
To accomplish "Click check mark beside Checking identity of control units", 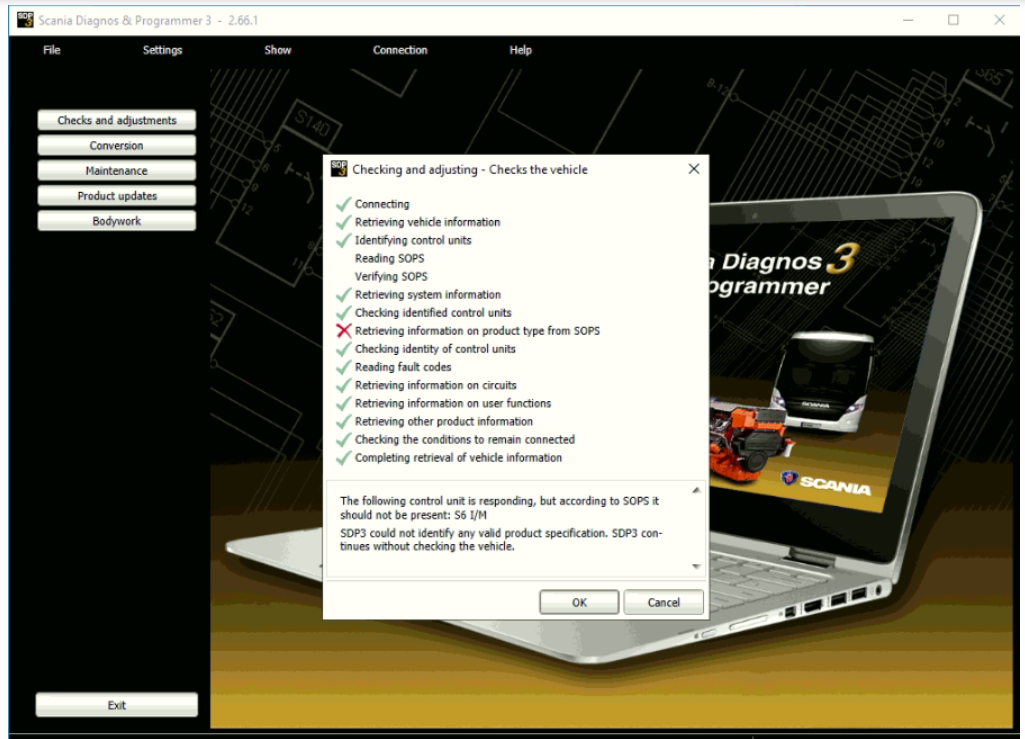I will [x=344, y=349].
